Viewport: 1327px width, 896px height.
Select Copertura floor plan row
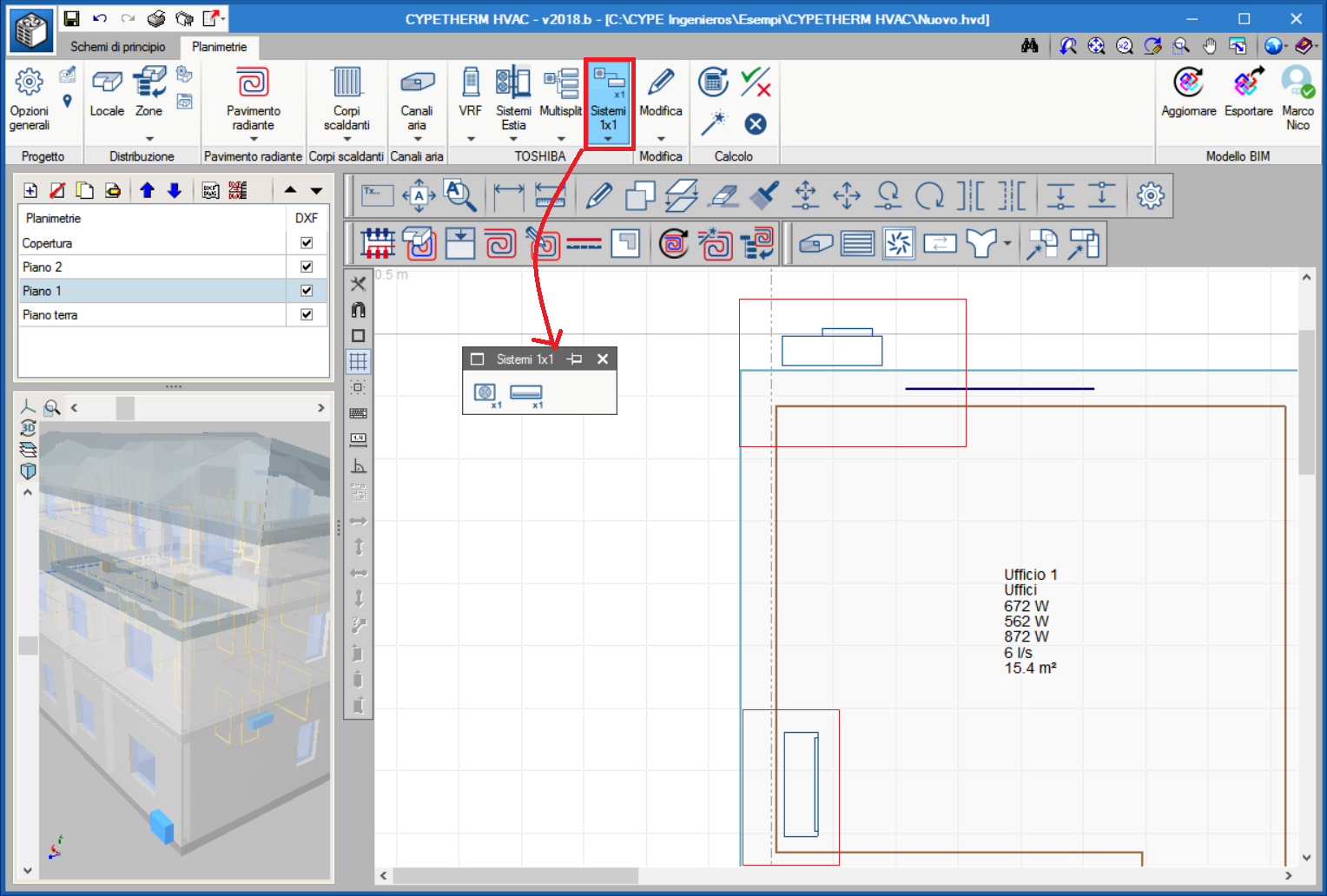(173, 243)
